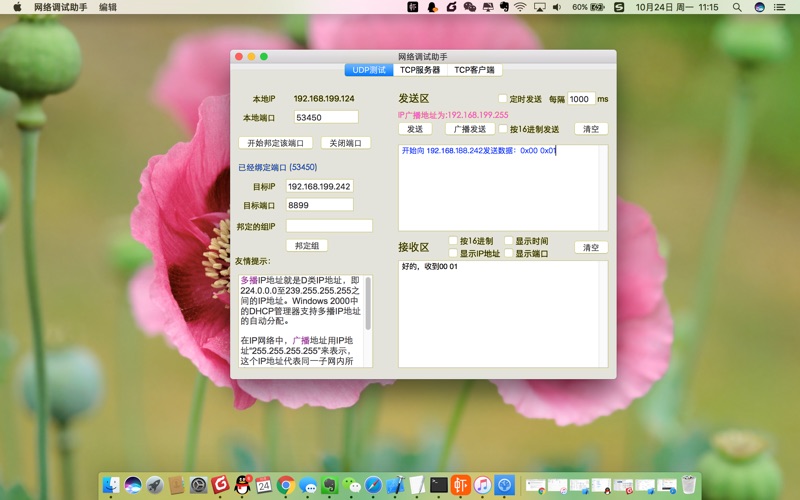
Task: Check the 显示时间 option
Action: (x=508, y=241)
